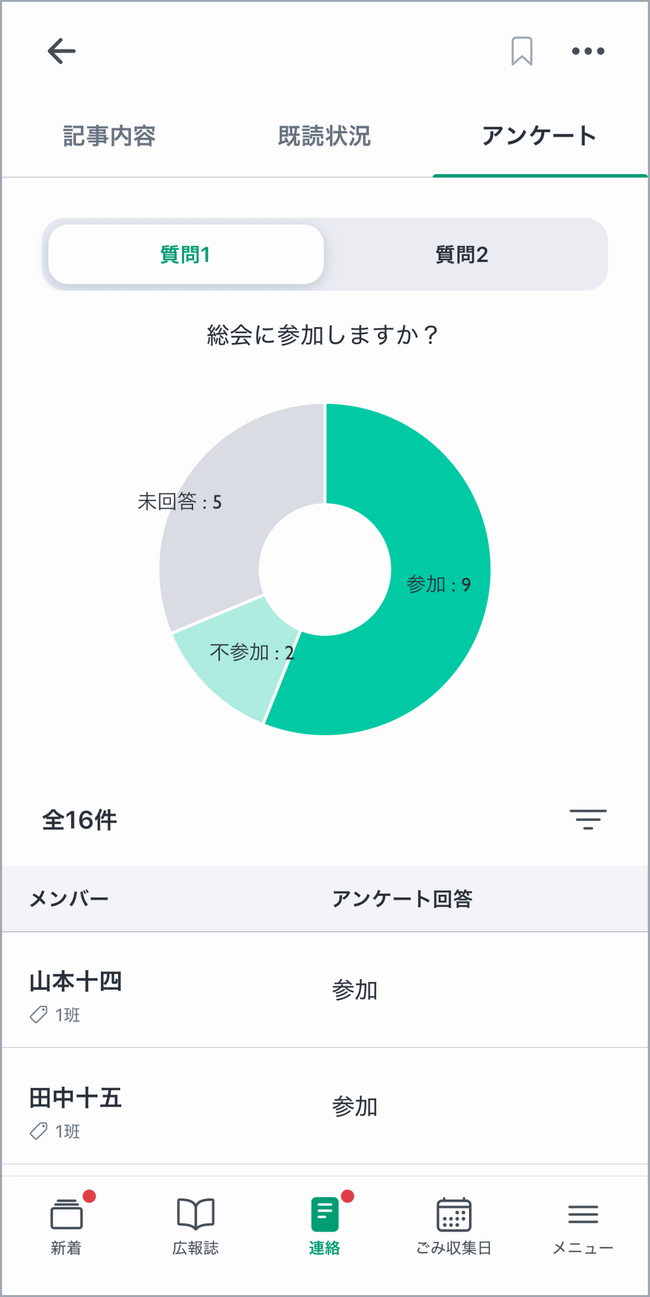Click the 1班 tag under 山本十四
Viewport: 650px width, 1297px height.
(56, 1015)
